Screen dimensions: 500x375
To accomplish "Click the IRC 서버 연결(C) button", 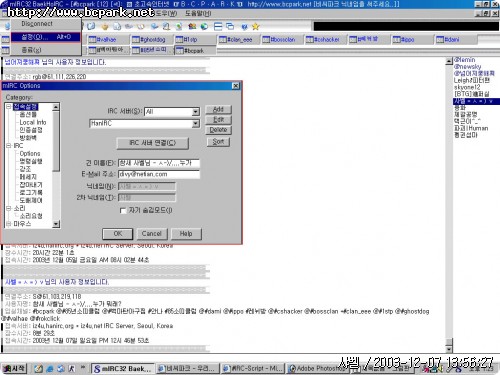I will tap(152, 143).
